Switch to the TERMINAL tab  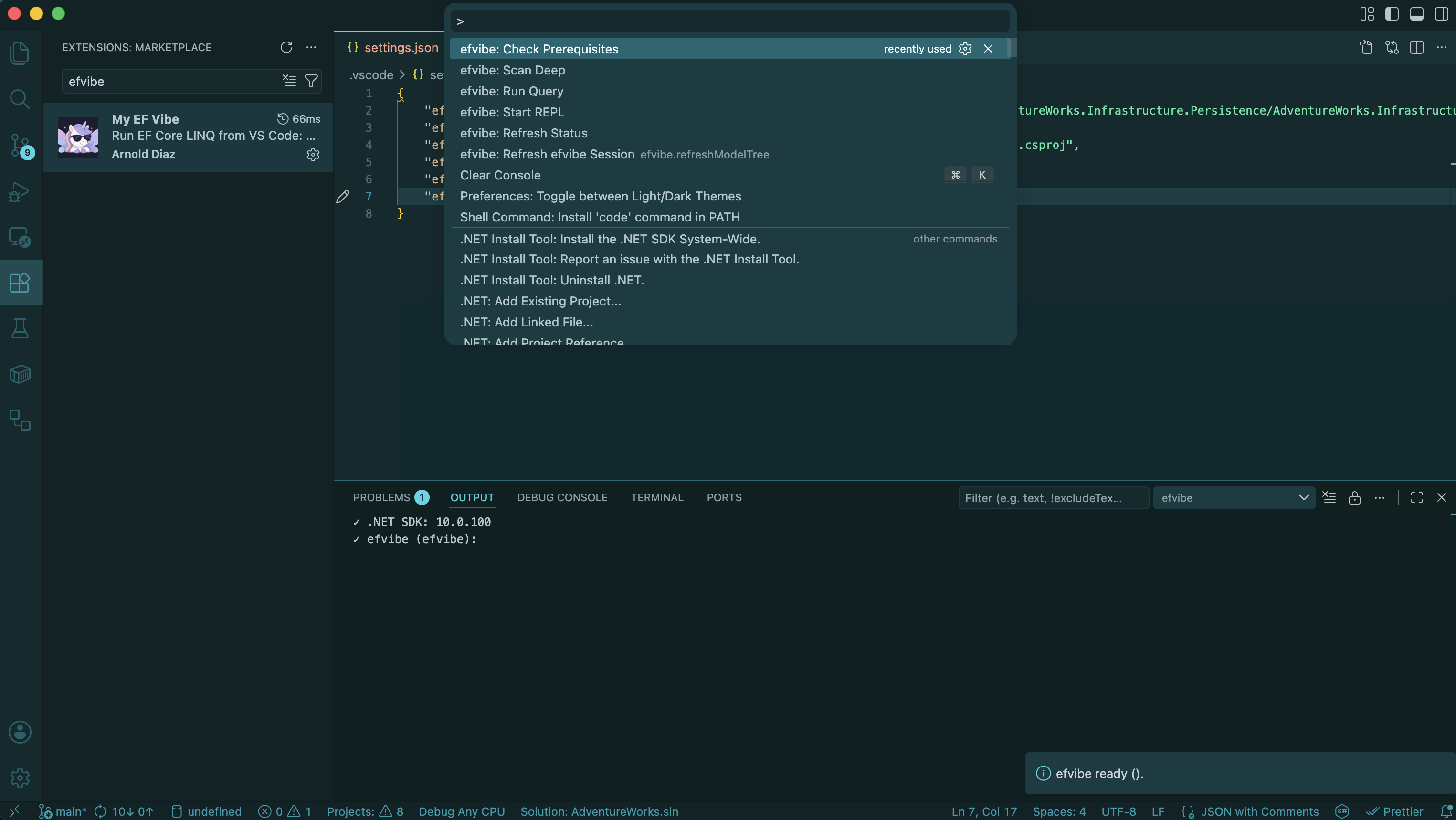[x=657, y=497]
